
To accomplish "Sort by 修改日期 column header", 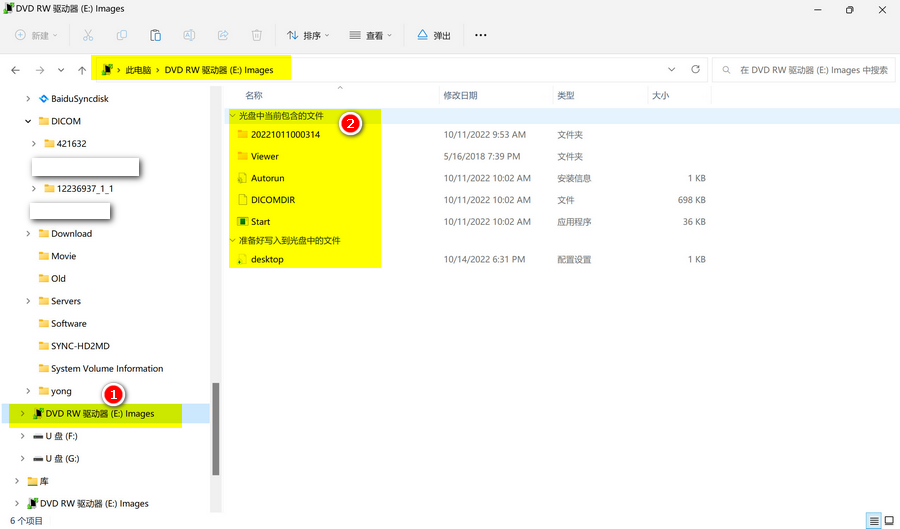I will coord(460,95).
